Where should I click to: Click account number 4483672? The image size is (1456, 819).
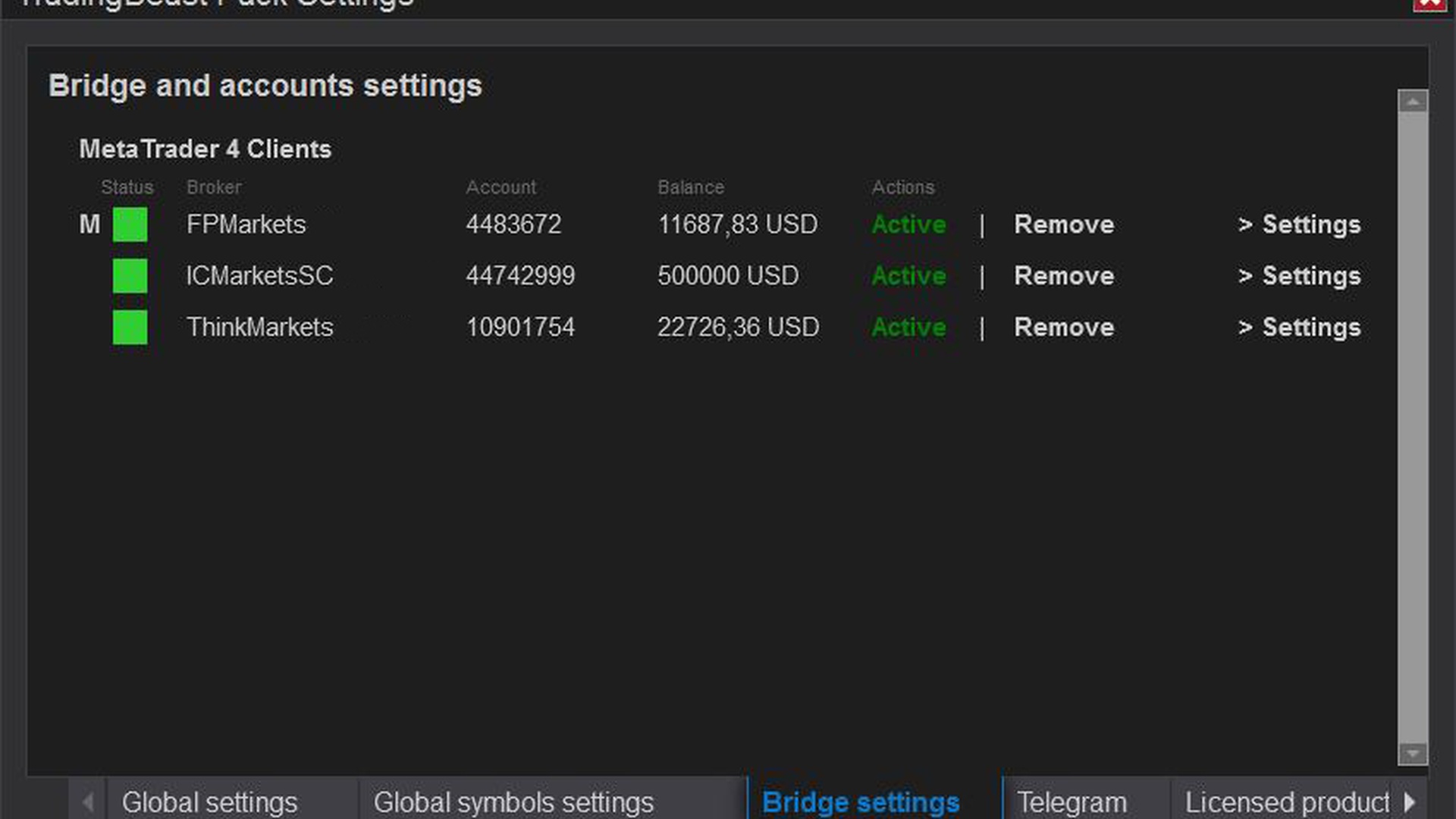(513, 224)
